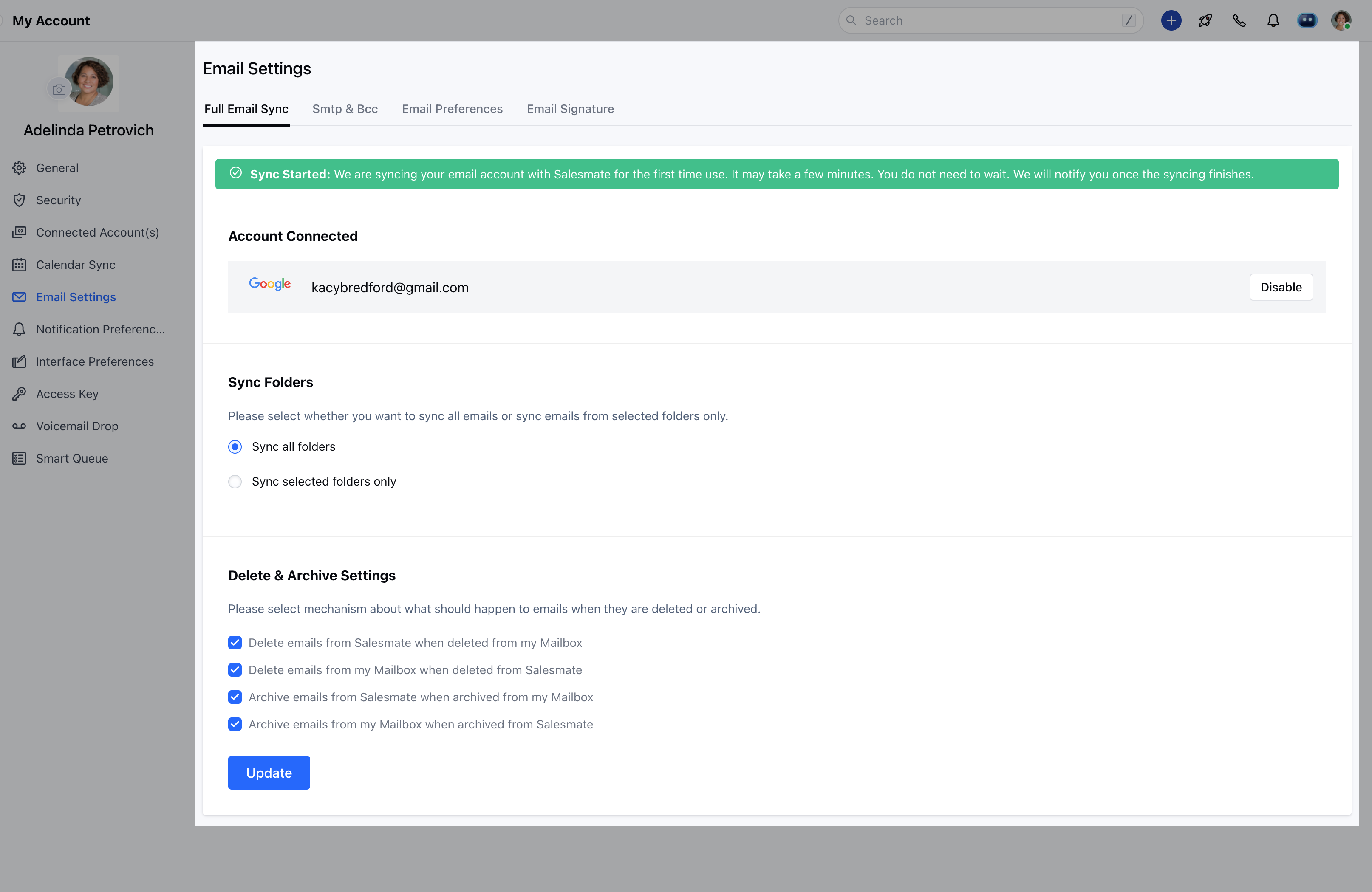The image size is (1372, 892).
Task: Click the Notification Preferences bell icon
Action: point(19,329)
